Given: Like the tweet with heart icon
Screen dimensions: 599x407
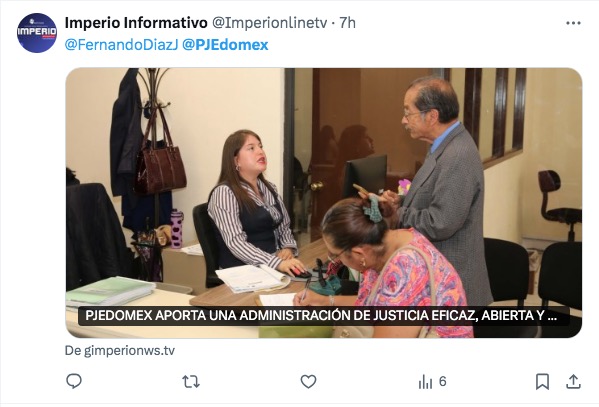Looking at the screenshot, I should tap(308, 381).
